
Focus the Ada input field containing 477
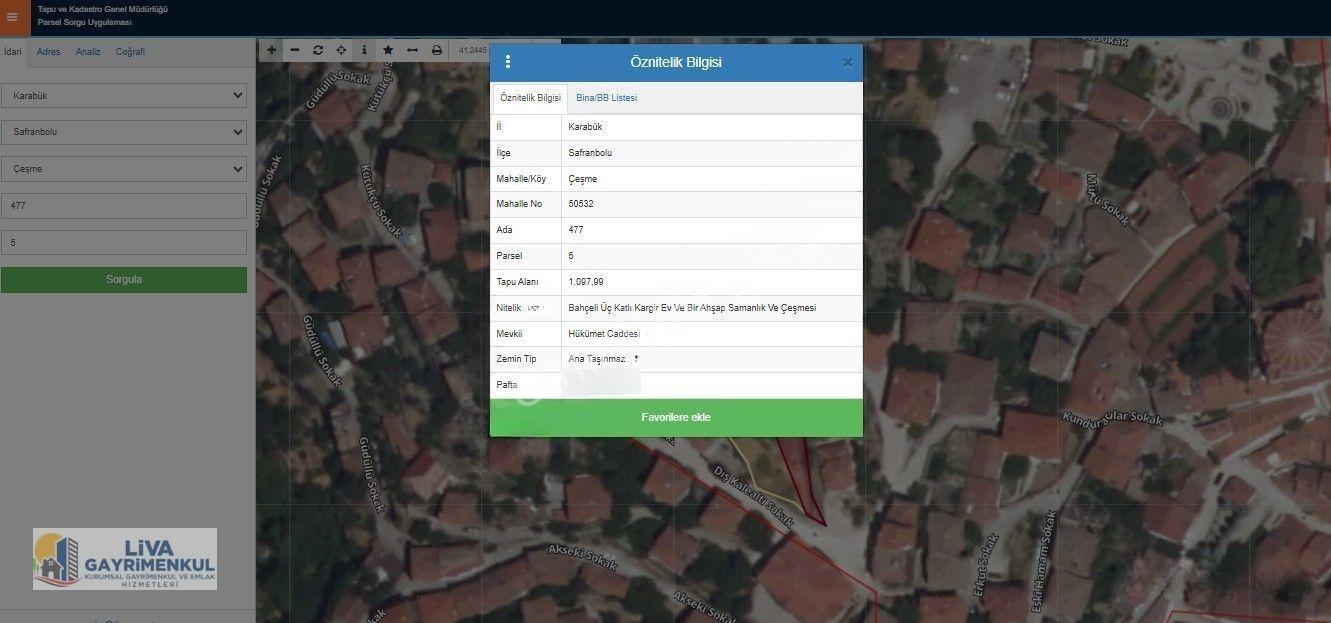point(124,206)
